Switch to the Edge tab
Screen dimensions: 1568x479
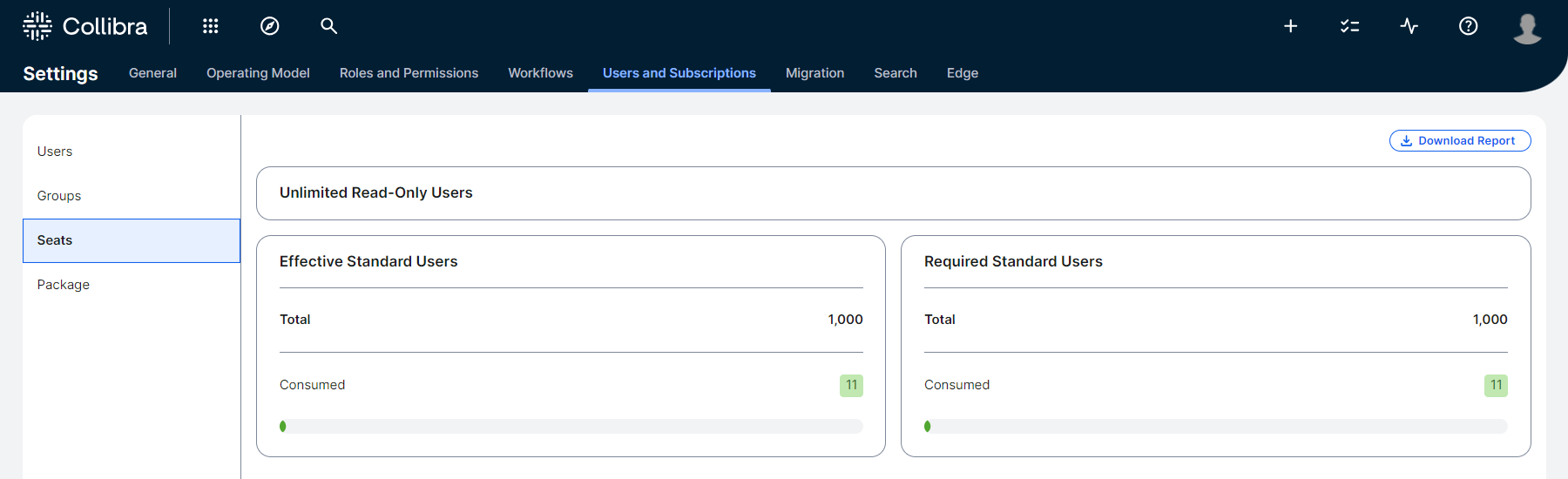pos(962,73)
